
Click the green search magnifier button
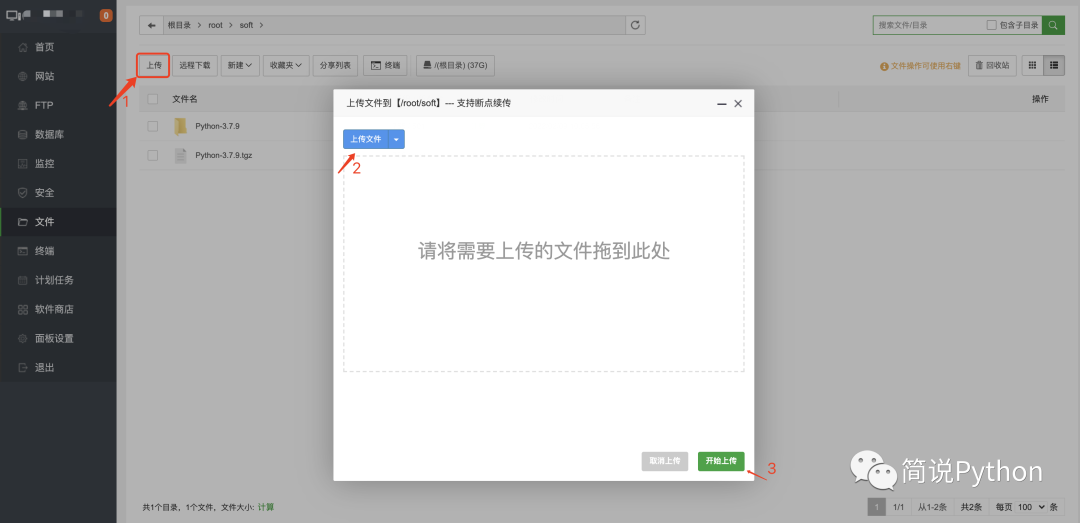point(1052,25)
